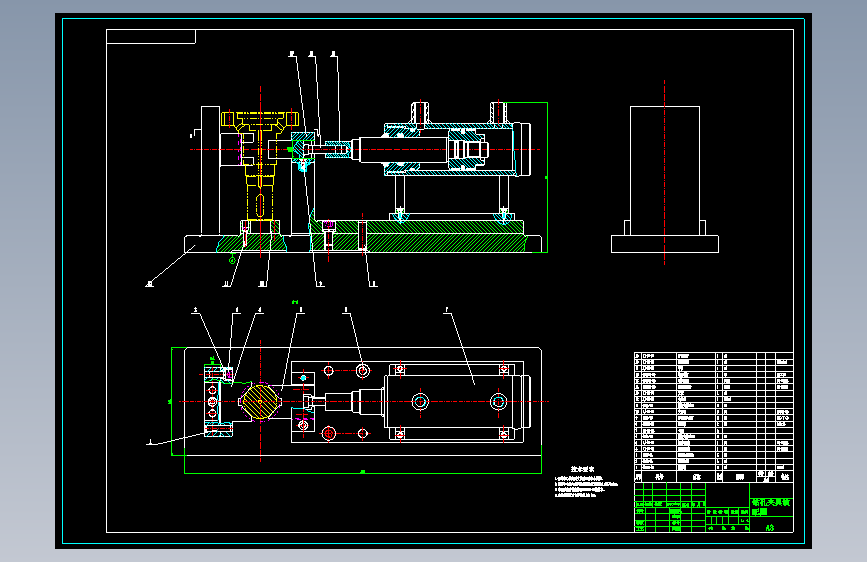
Task: Click the parts list table above title block
Action: click(713, 417)
